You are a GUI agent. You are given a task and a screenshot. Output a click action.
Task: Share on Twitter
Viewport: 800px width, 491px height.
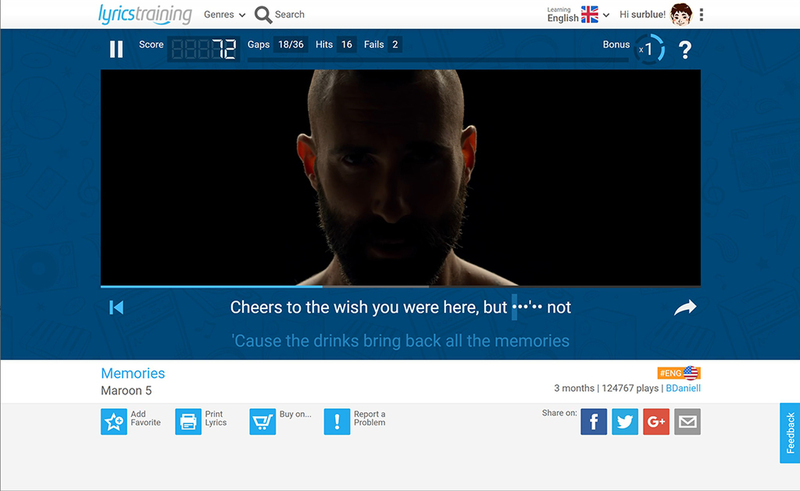625,422
